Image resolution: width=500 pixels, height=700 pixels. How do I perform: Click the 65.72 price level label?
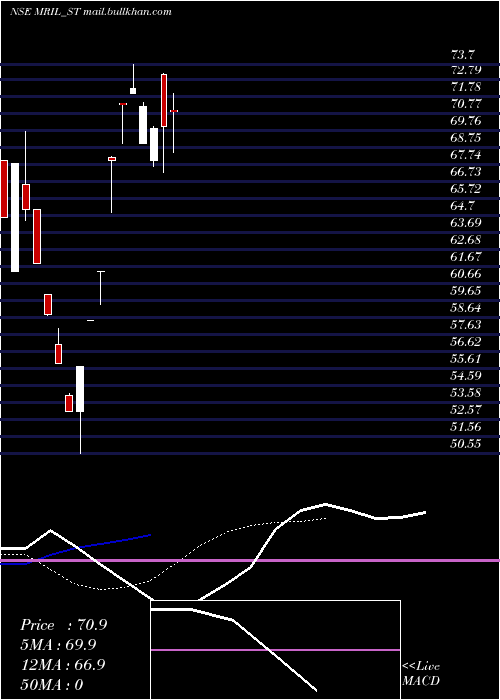tap(466, 189)
